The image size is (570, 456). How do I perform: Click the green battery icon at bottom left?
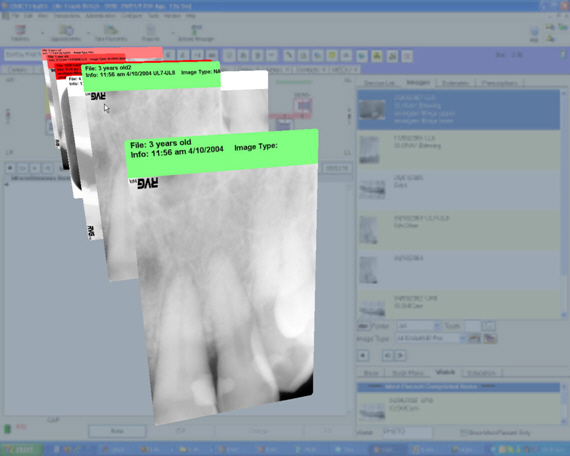(7, 429)
